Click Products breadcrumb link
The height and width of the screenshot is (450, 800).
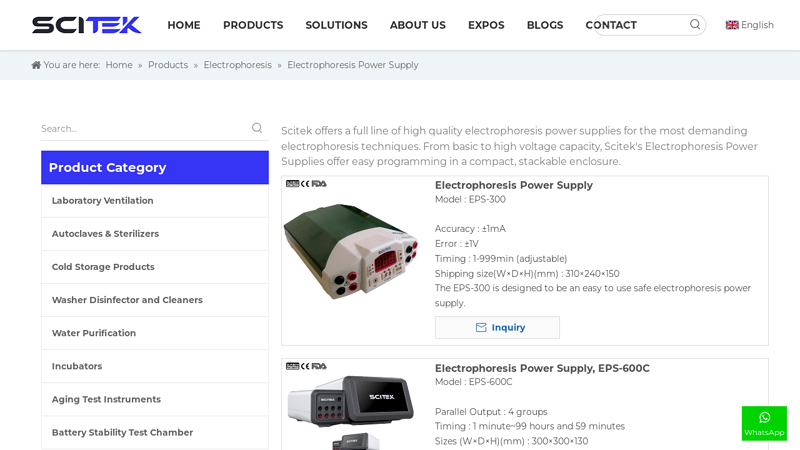click(168, 65)
